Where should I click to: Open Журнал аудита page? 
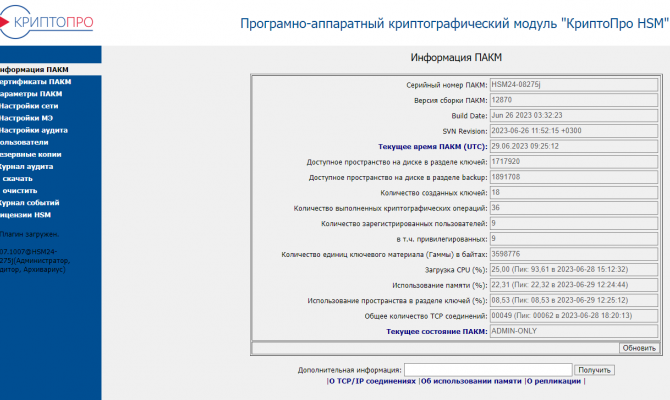[26, 166]
